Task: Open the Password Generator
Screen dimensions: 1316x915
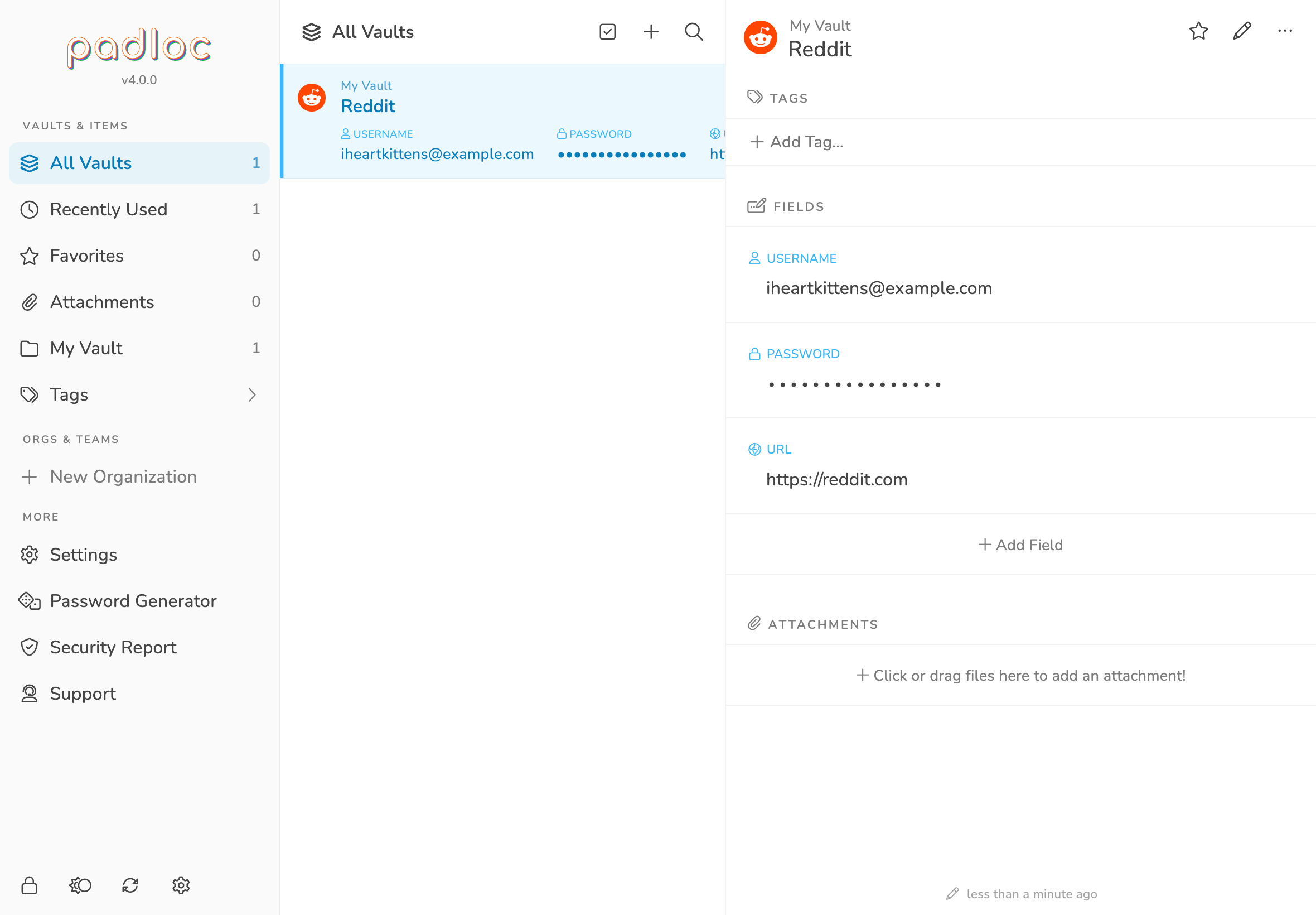Action: tap(139, 601)
